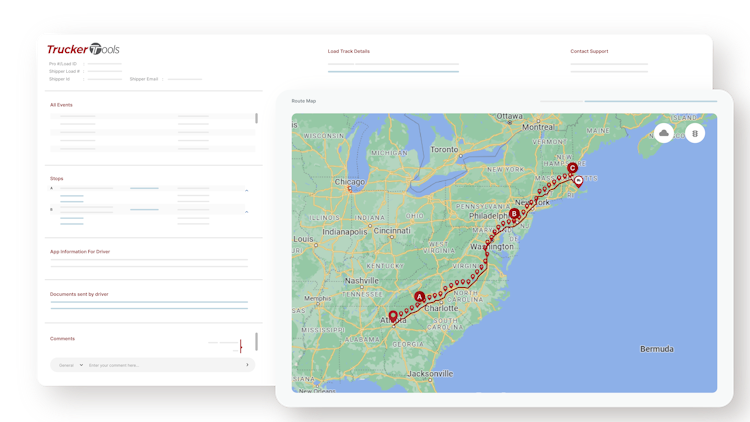The image size is (750, 422).
Task: Click the Charlotte label on the map
Action: (x=441, y=308)
